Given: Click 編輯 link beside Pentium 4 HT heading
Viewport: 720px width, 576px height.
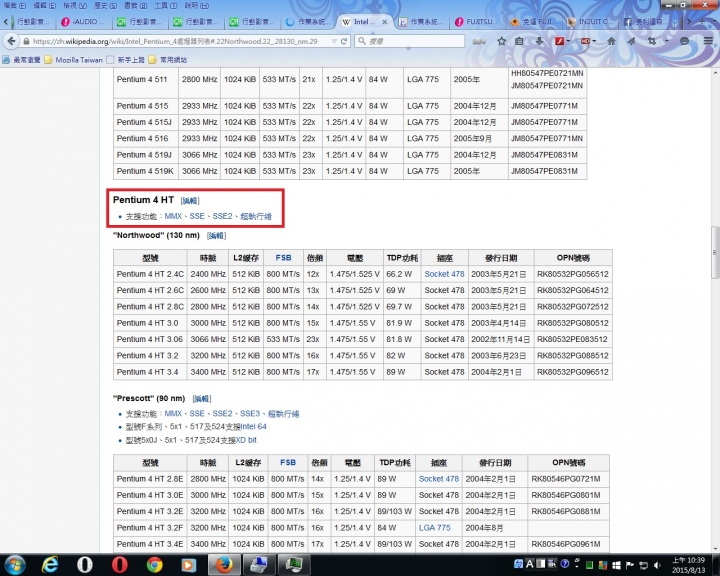Looking at the screenshot, I should tap(190, 200).
